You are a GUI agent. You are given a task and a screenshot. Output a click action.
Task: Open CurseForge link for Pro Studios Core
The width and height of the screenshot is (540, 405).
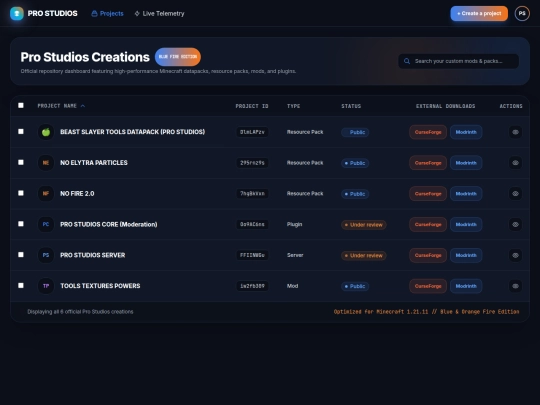click(x=428, y=225)
